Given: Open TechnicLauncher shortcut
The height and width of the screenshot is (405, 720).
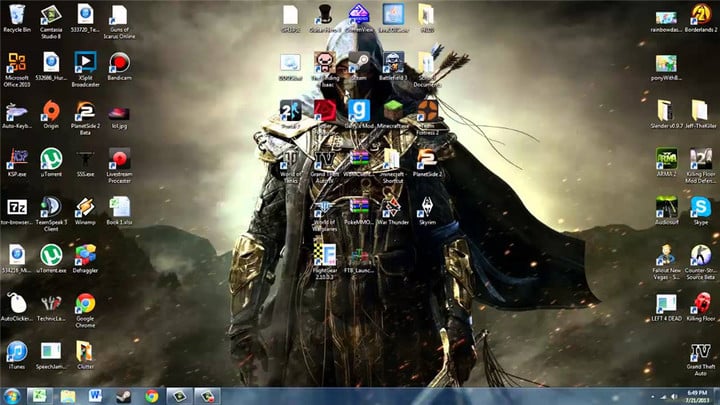Looking at the screenshot, I should (51, 307).
